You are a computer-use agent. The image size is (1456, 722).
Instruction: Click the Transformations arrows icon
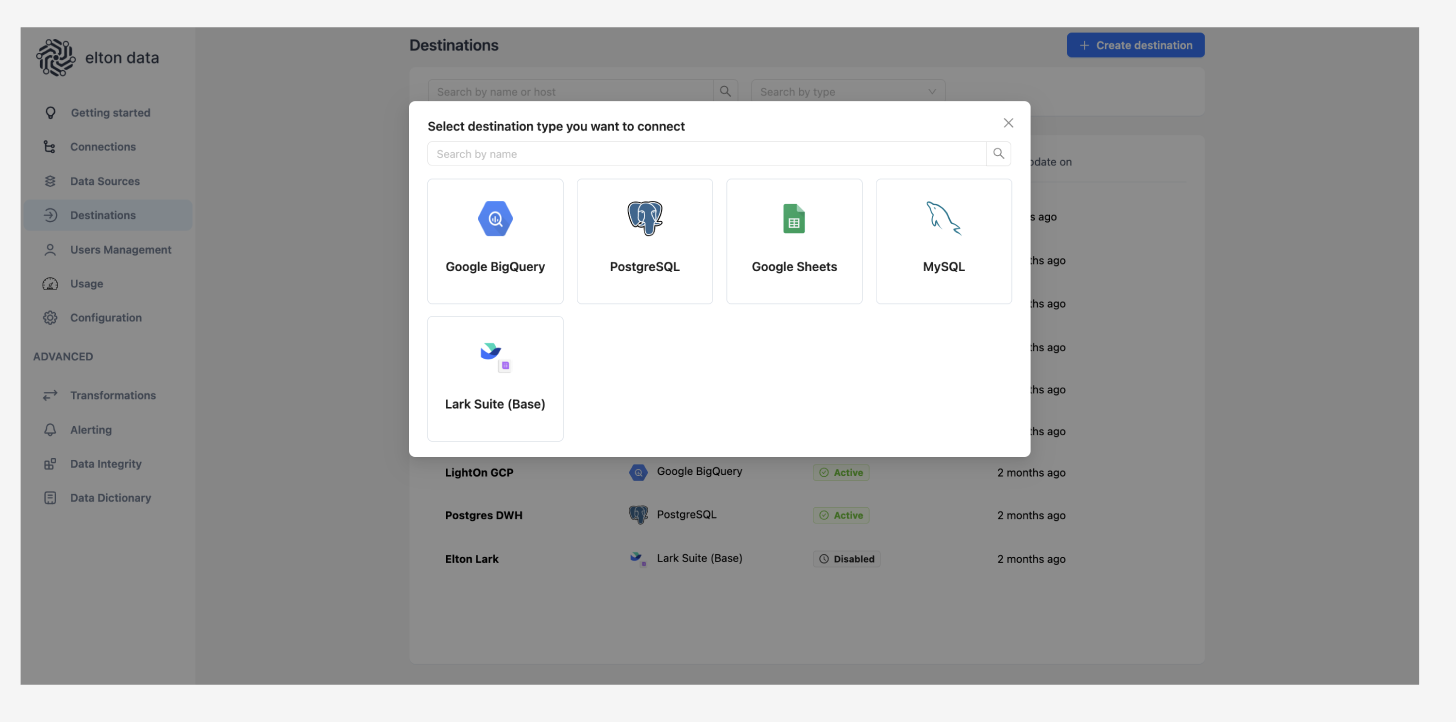(x=50, y=396)
